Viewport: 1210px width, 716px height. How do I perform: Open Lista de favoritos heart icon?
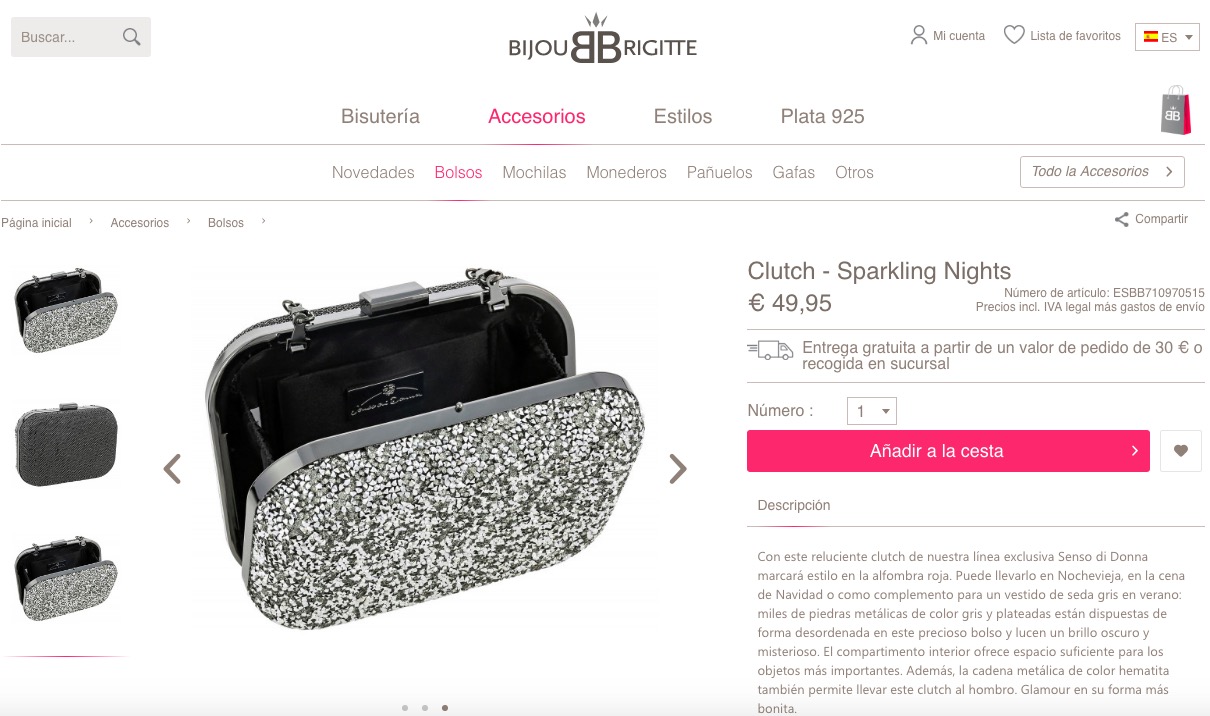click(x=1014, y=35)
